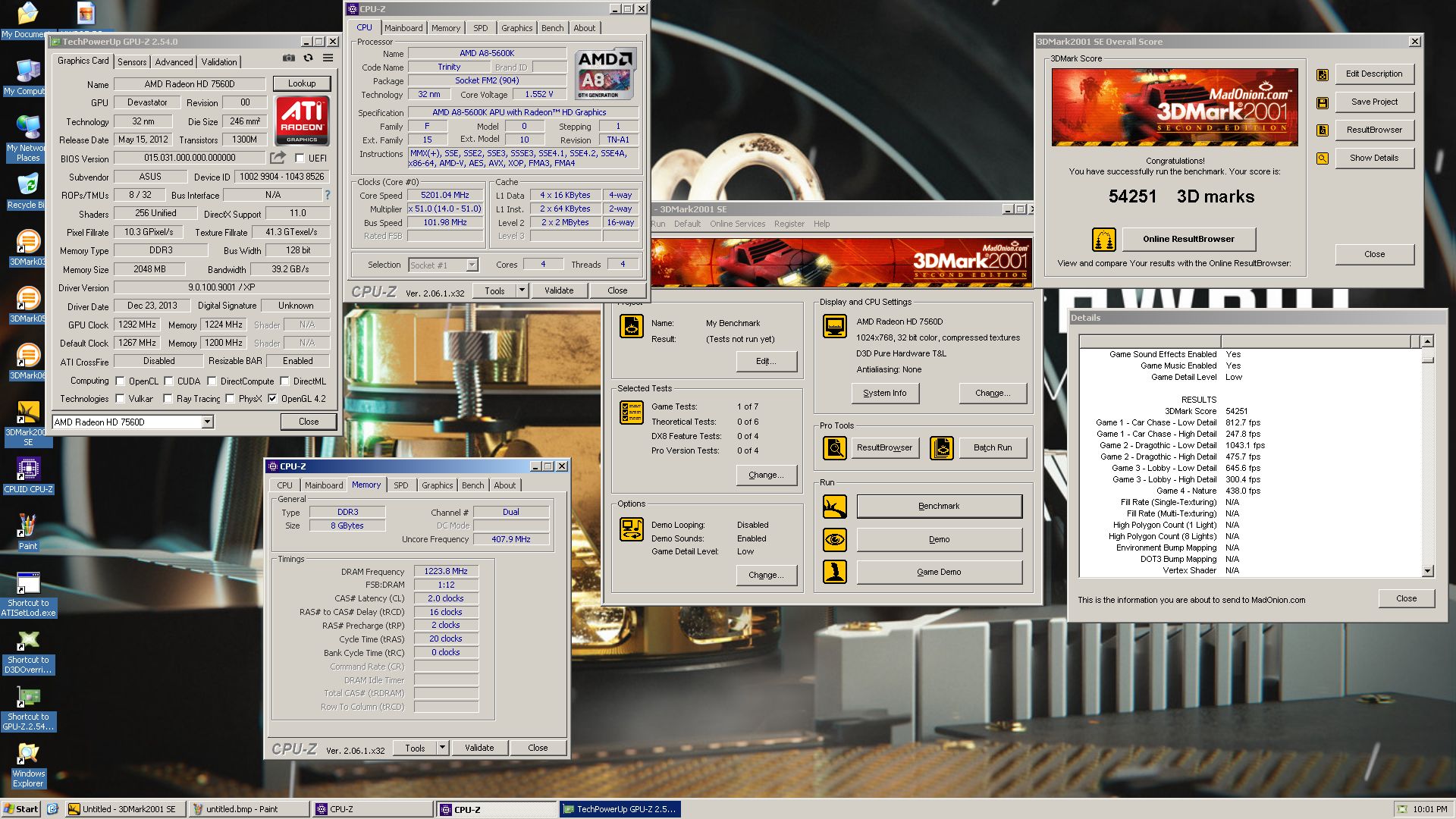Click the Validate button in CPU-Z CPU window
This screenshot has height=819, width=1456.
point(559,290)
